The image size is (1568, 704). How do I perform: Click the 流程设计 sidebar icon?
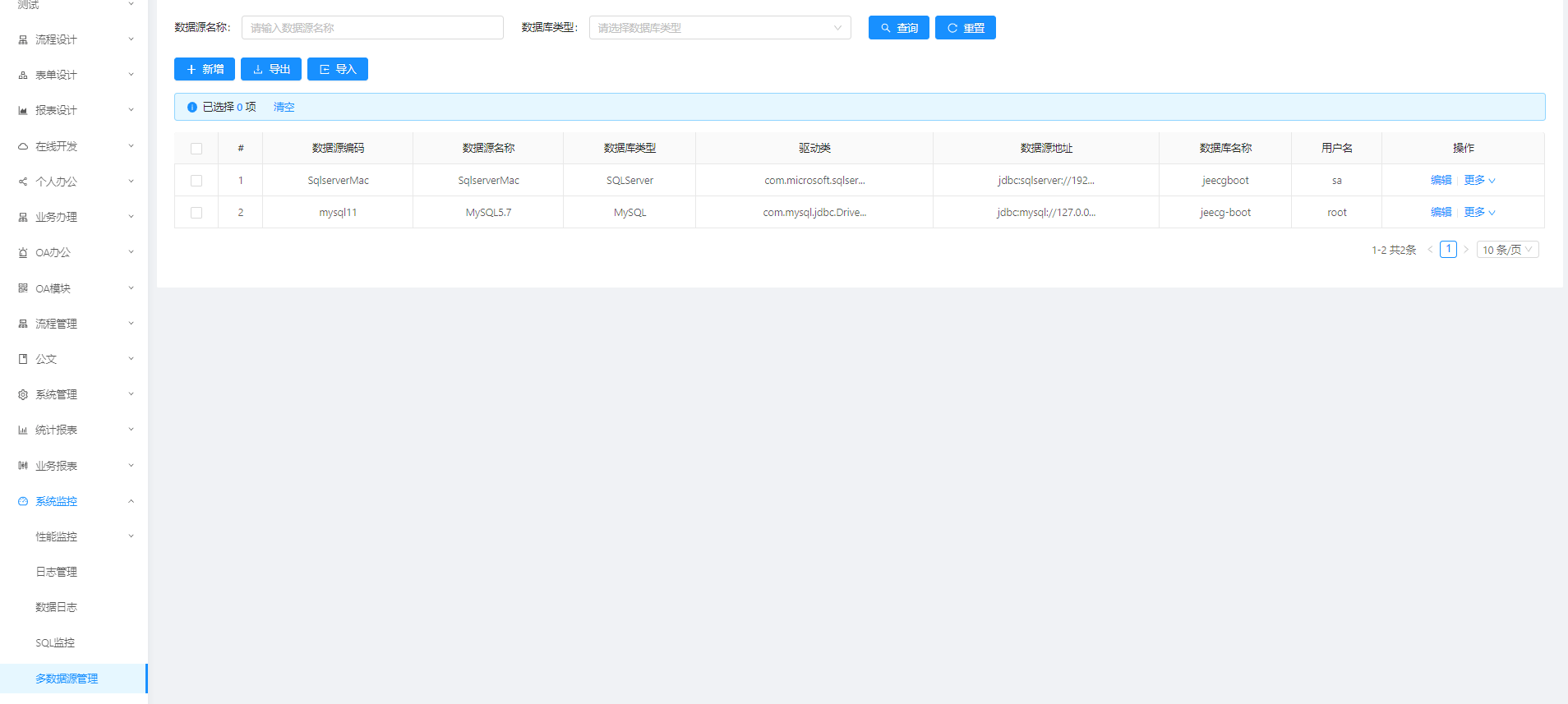tap(23, 39)
